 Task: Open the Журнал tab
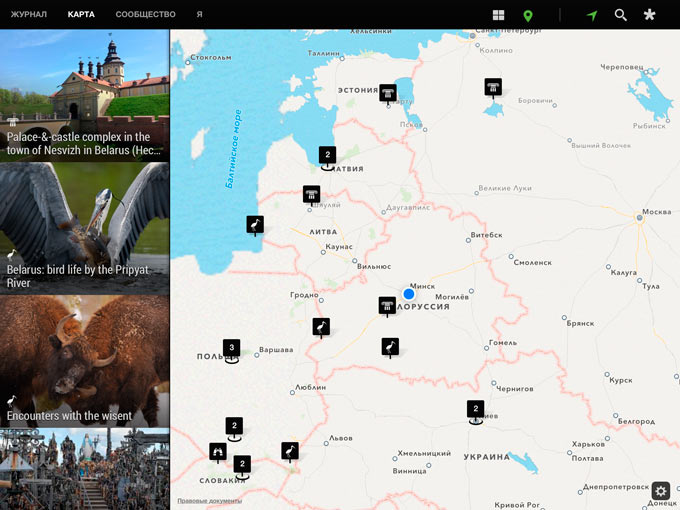coord(29,14)
